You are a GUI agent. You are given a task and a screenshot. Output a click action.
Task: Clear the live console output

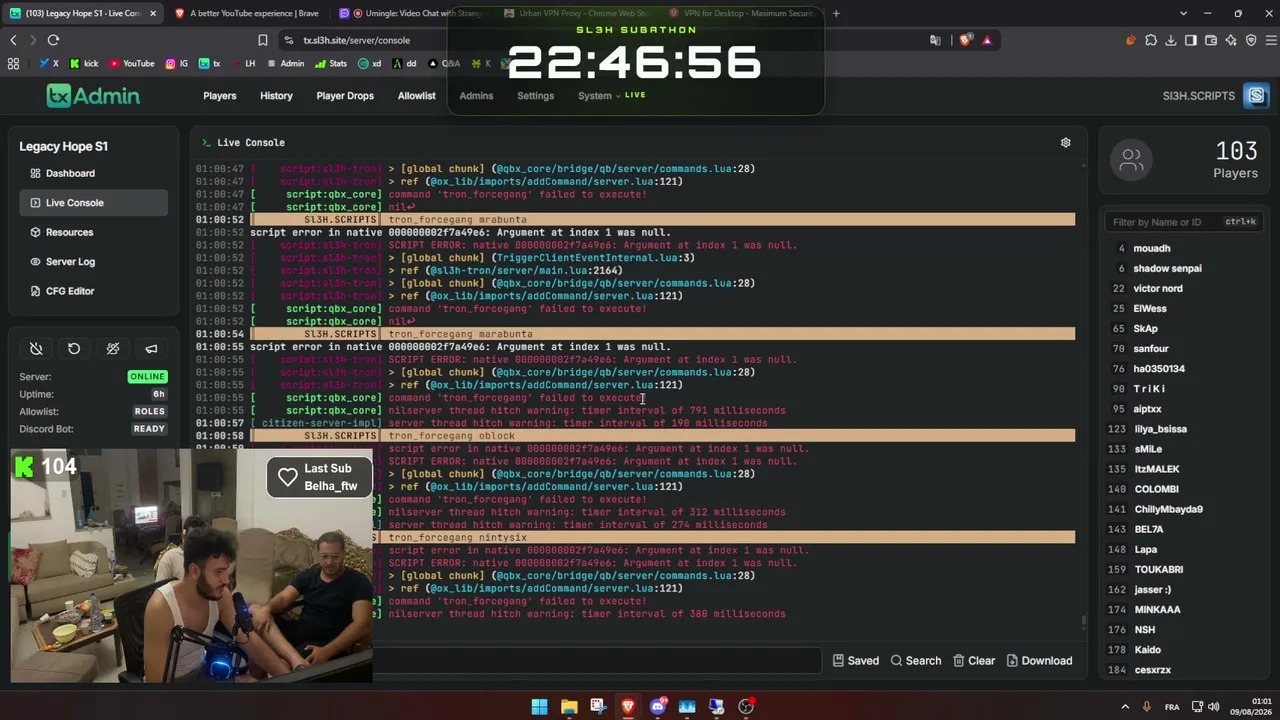pos(974,661)
